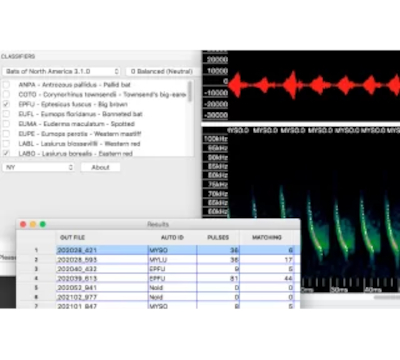The width and height of the screenshot is (400, 360).
Task: Click the 100kHz frequency axis label
Action: (216, 139)
